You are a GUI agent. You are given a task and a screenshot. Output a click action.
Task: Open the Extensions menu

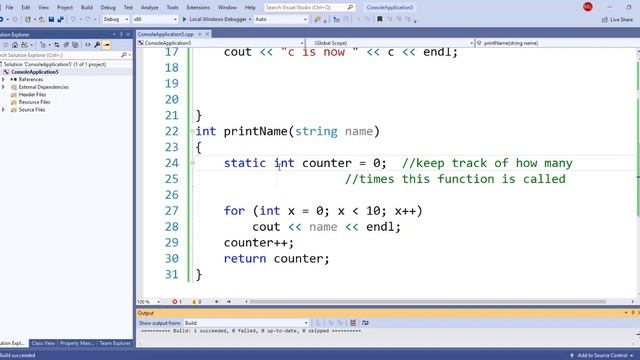[x=198, y=7]
